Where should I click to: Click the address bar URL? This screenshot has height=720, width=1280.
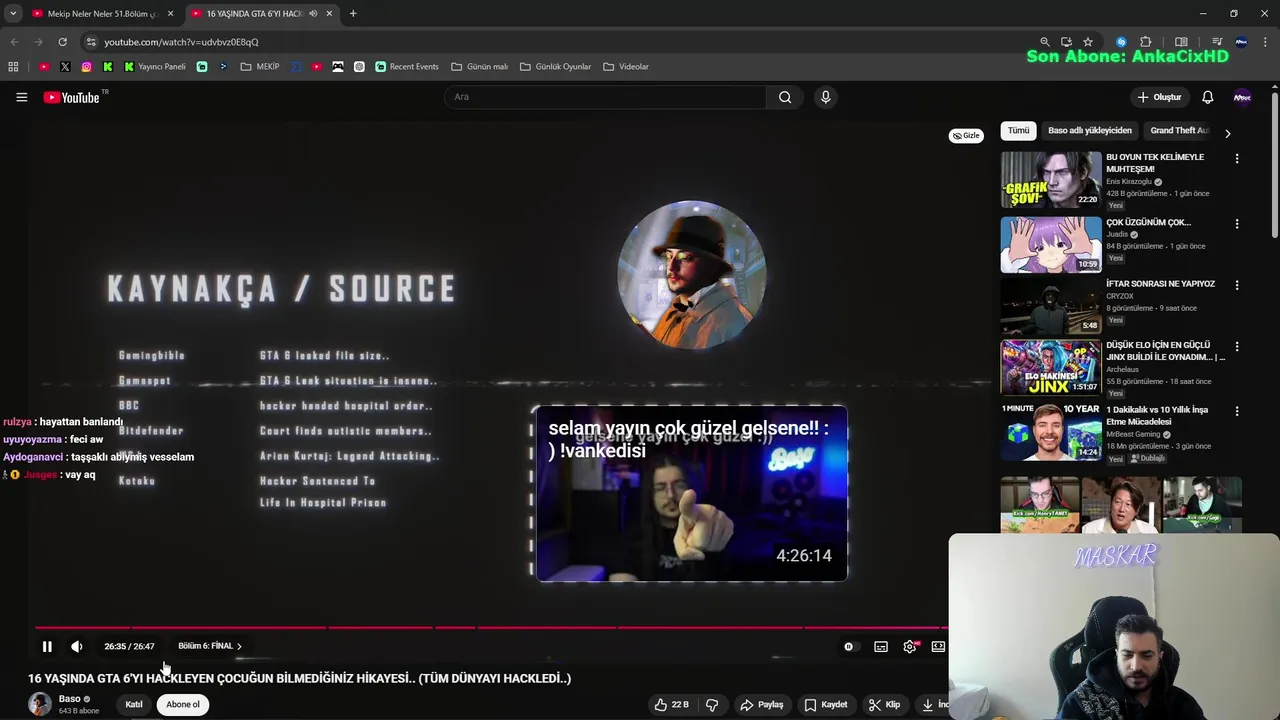coord(181,42)
